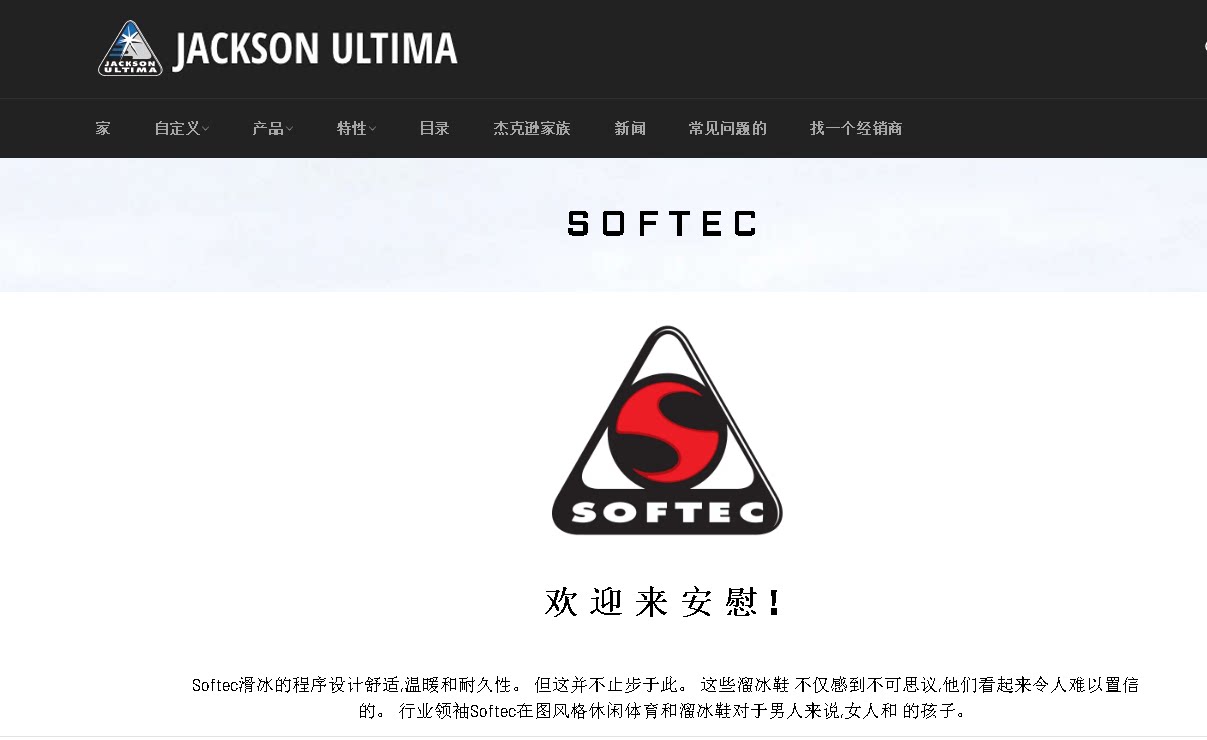Viewport: 1207px width, 740px height.
Task: Click the Softec滑冰 description paragraph
Action: 665,698
